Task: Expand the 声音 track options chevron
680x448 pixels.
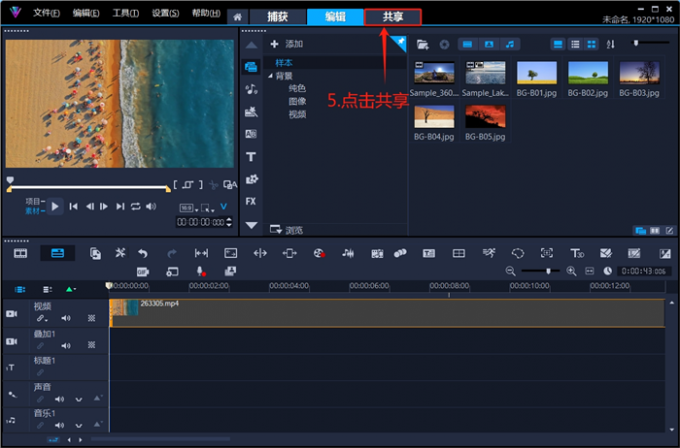Action: (79, 399)
